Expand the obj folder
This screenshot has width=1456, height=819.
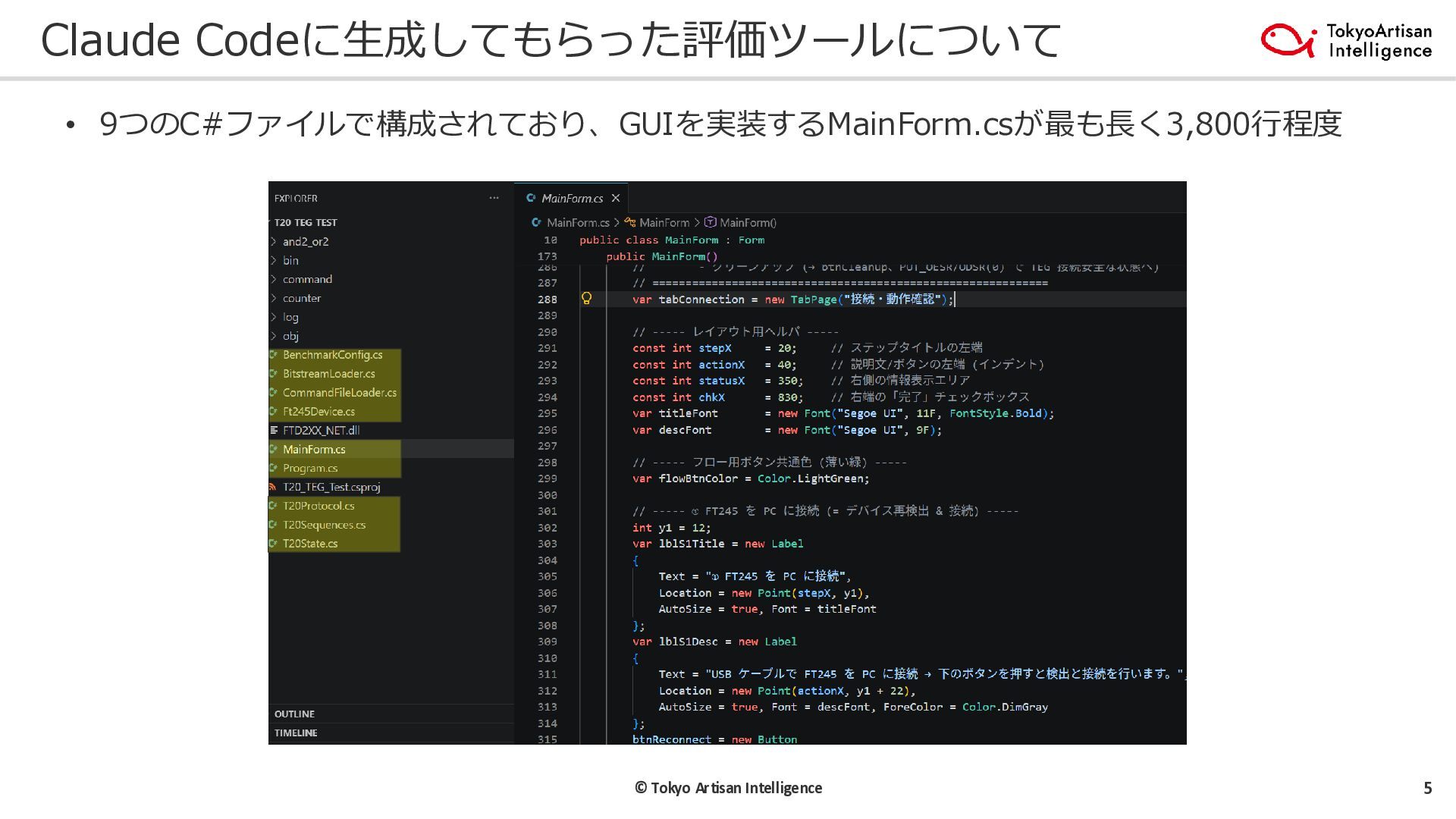tap(274, 337)
